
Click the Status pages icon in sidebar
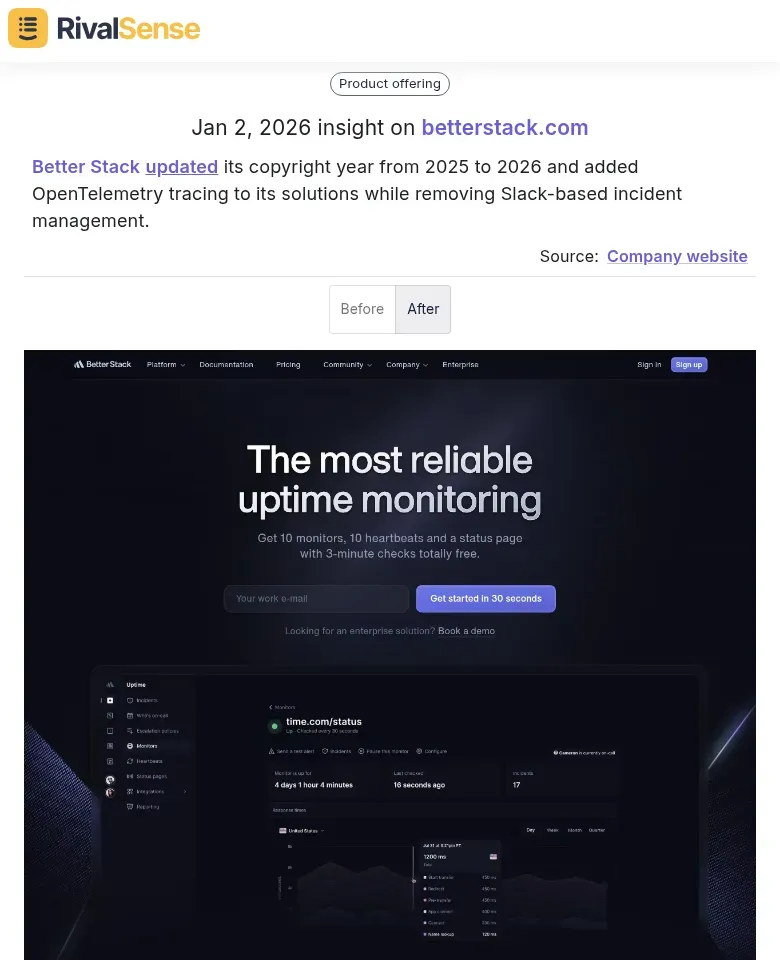pos(129,777)
